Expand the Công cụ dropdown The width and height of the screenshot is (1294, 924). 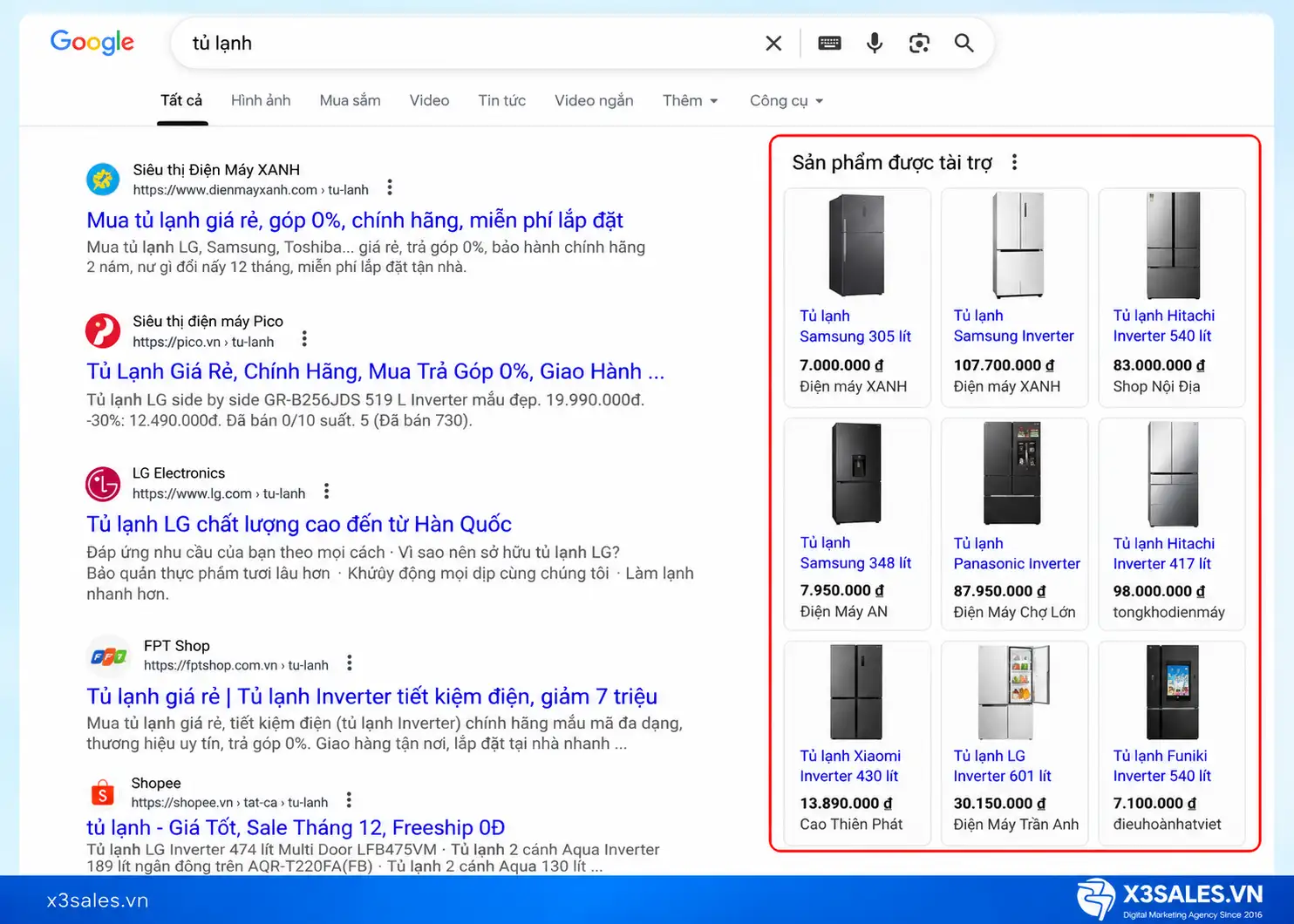pos(786,101)
